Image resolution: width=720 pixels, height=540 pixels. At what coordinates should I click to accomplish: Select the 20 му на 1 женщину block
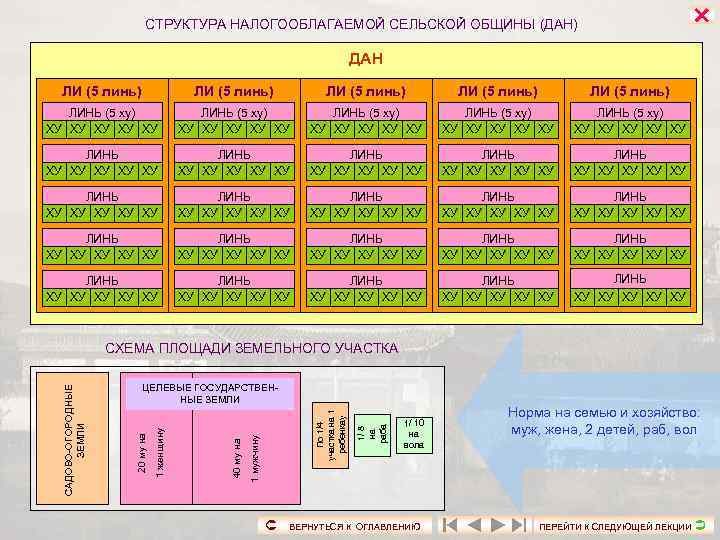coord(156,457)
